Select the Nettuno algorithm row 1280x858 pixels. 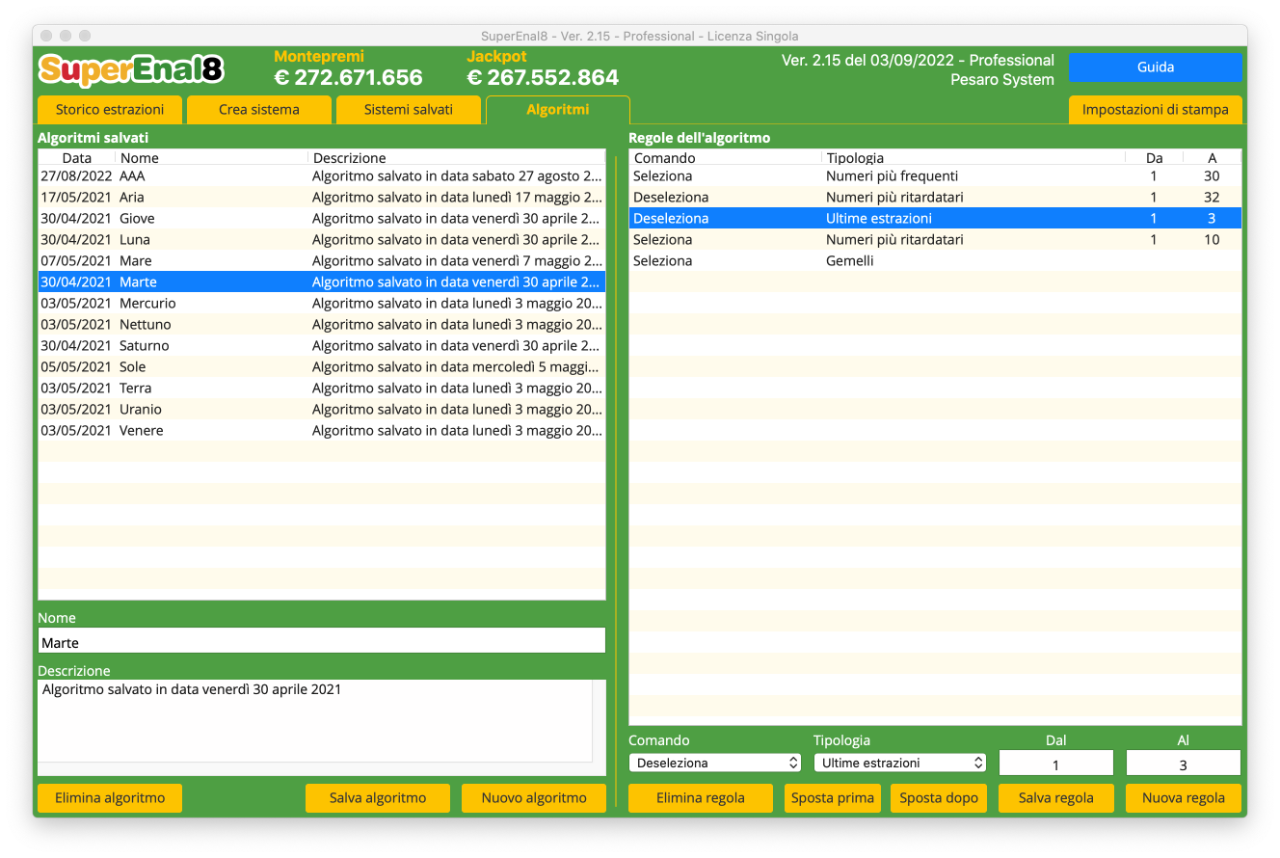tap(322, 324)
